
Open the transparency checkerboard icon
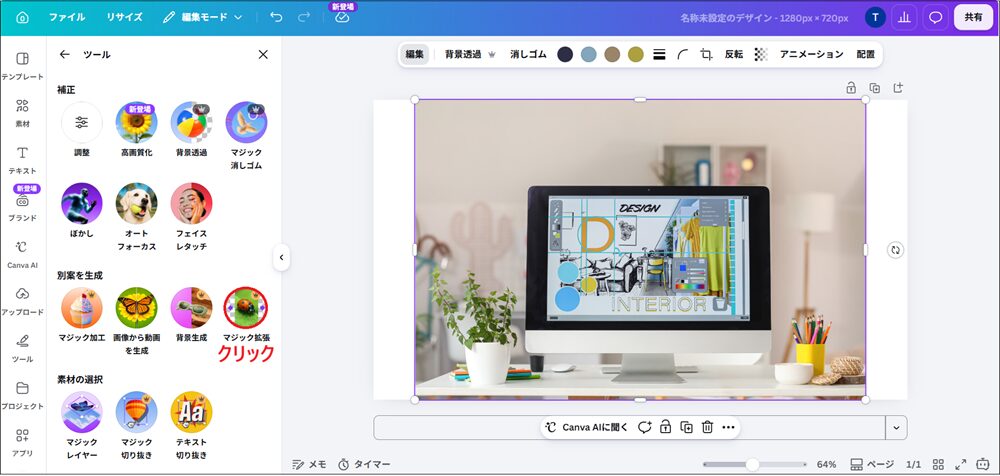(x=761, y=55)
